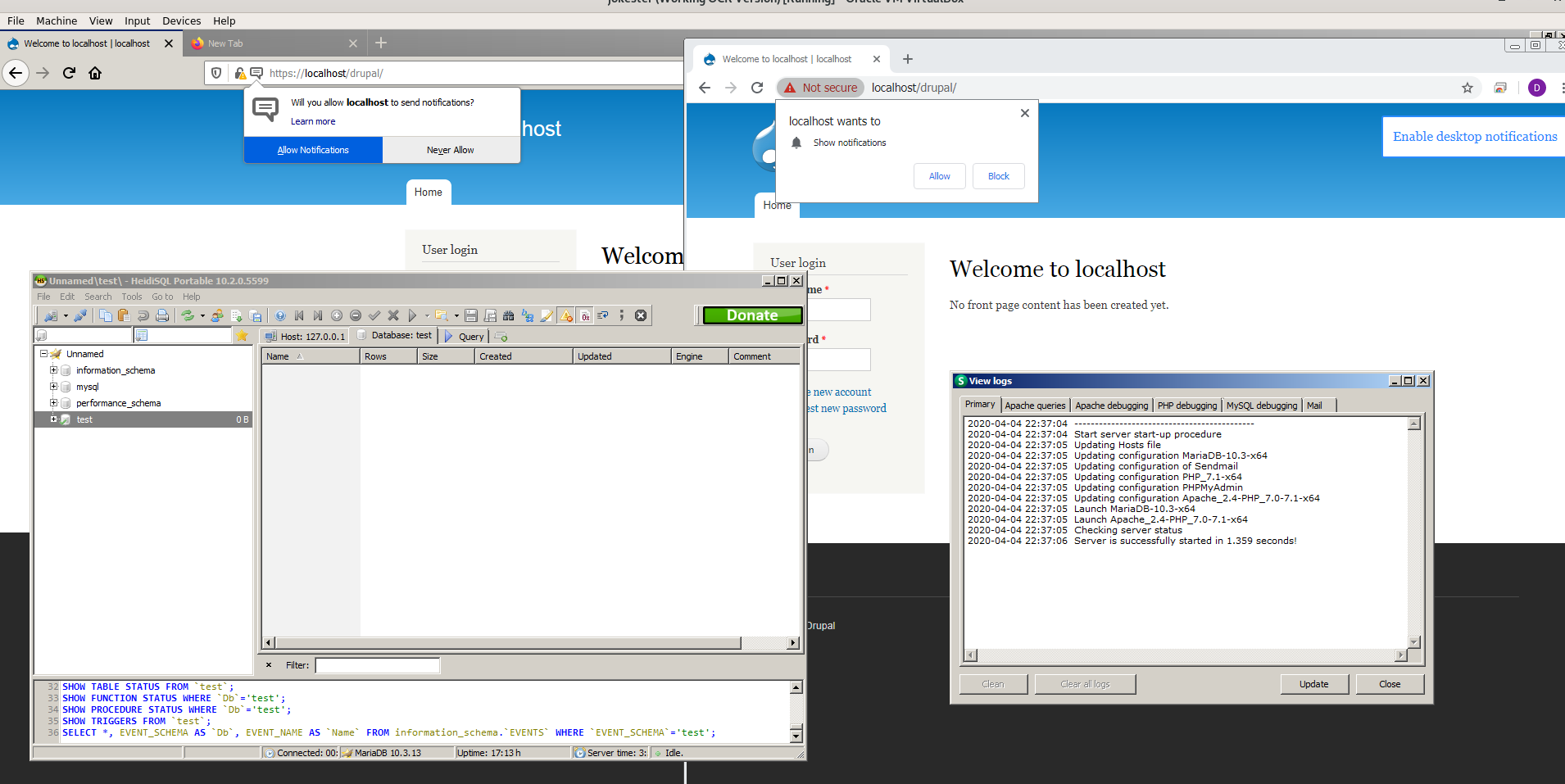Click Save SQL floppy disk icon

[471, 315]
